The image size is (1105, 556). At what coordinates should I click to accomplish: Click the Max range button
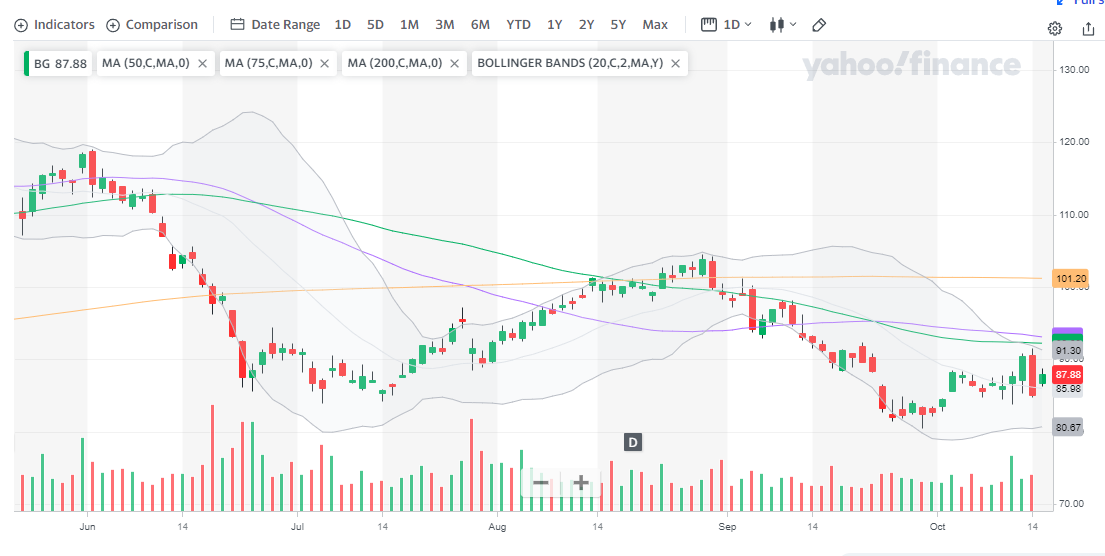click(x=655, y=24)
